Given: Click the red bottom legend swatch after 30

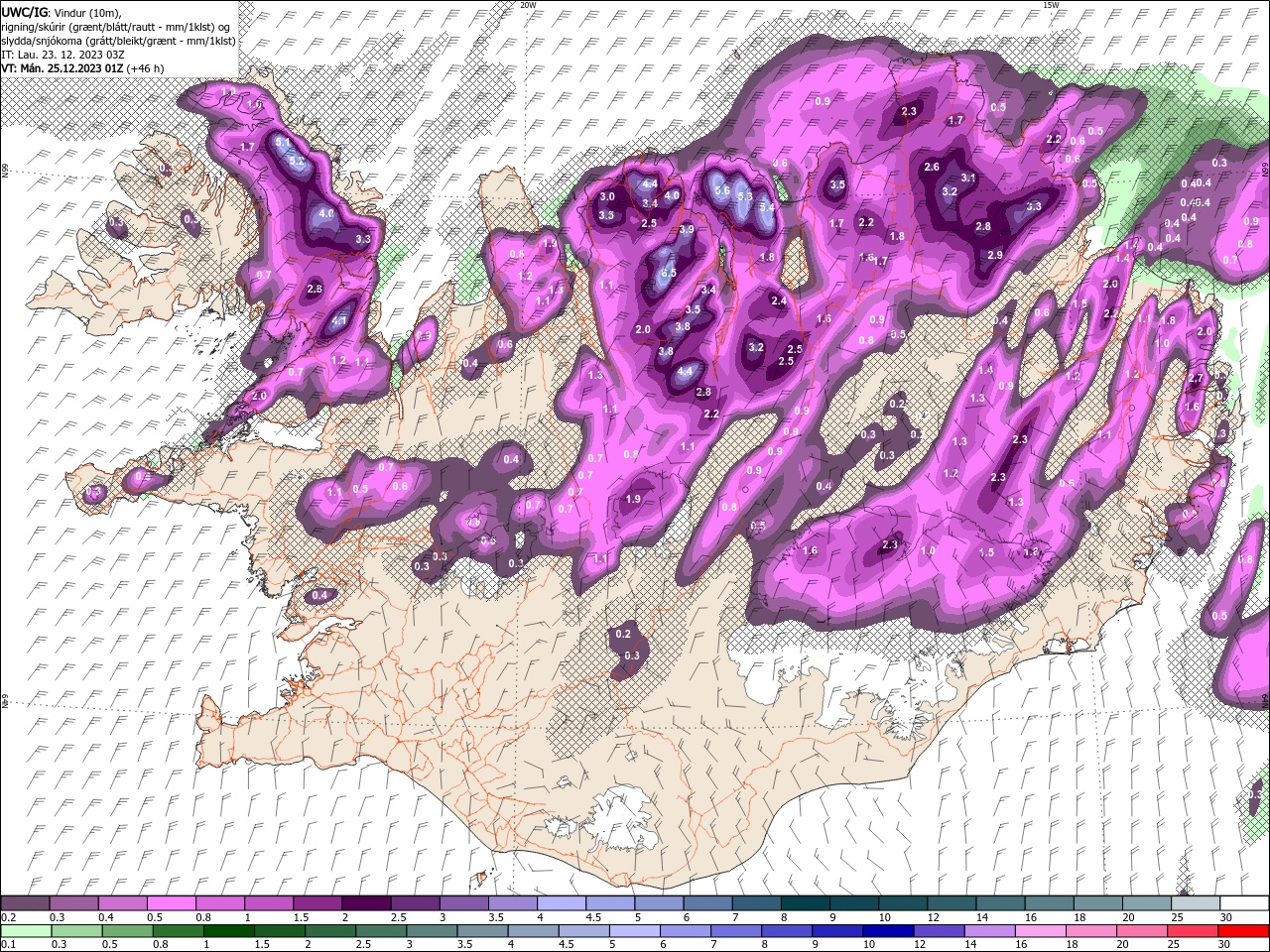Looking at the screenshot, I should (1243, 930).
